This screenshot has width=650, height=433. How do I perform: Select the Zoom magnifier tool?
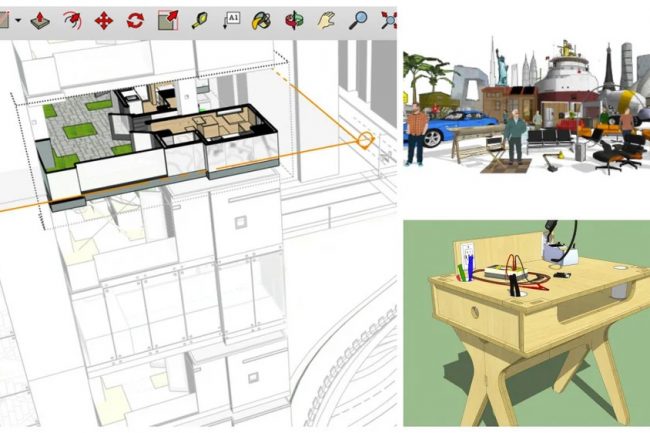[357, 19]
